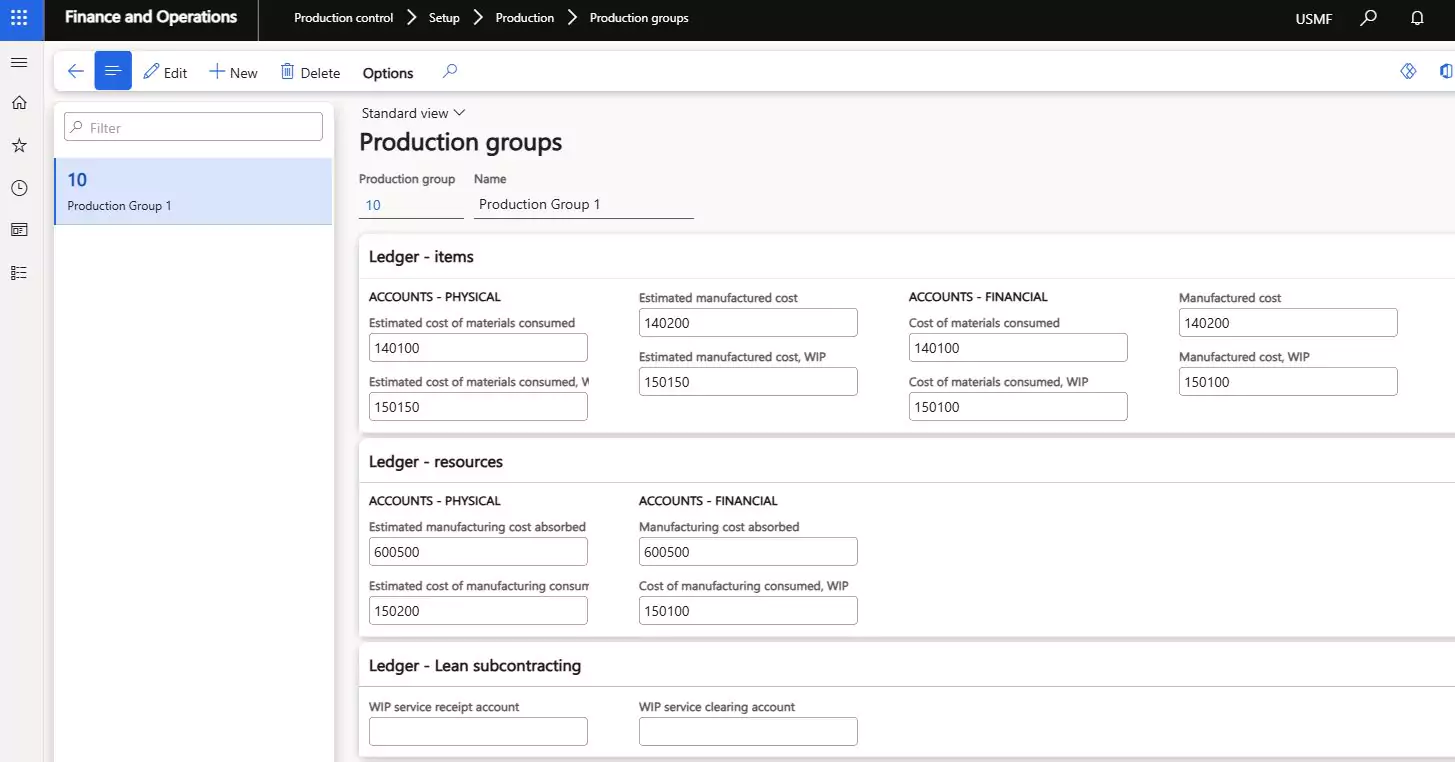
Task: Open the Options menu
Action: click(x=388, y=73)
